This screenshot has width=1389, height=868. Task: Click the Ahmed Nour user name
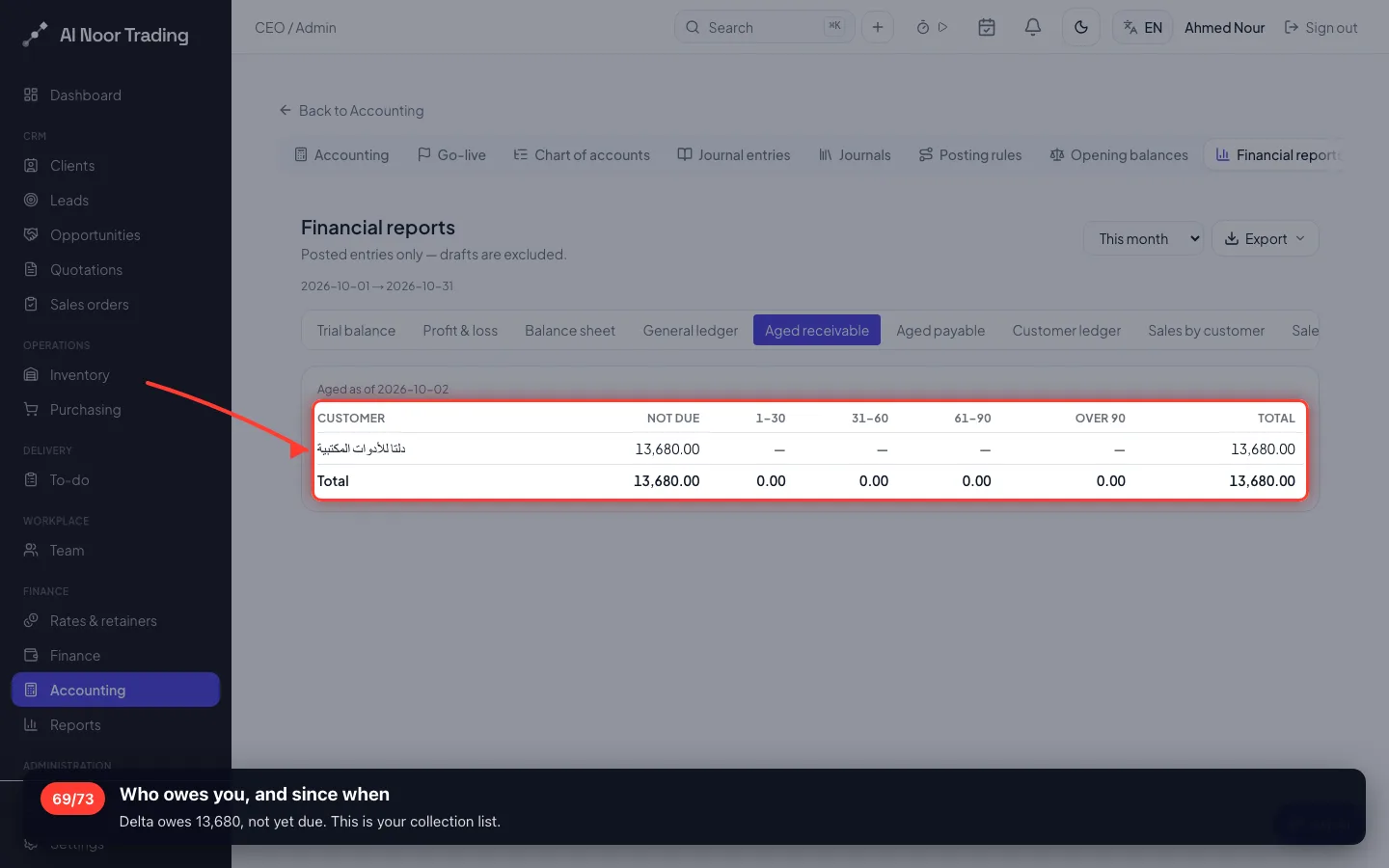[x=1225, y=28]
